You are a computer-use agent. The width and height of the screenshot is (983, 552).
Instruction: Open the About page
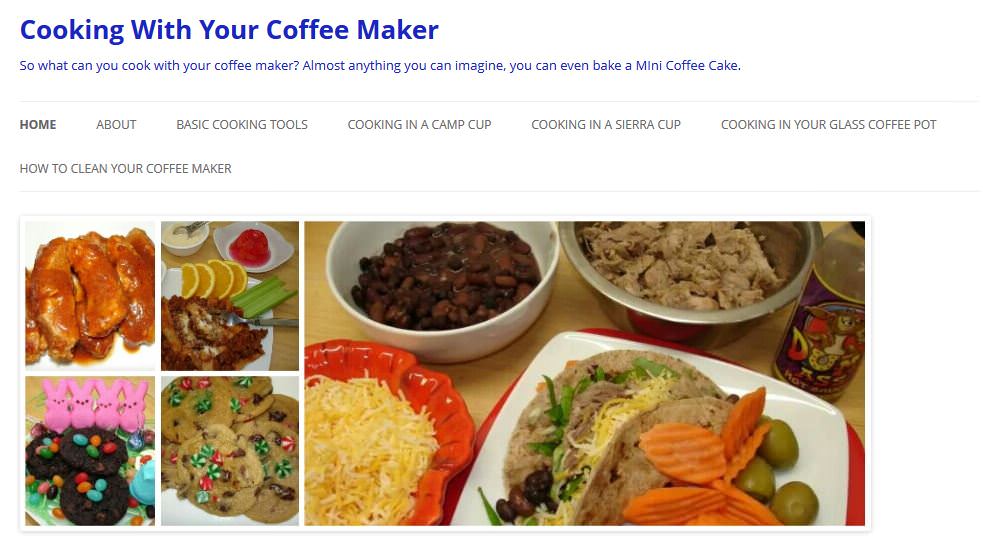click(116, 125)
